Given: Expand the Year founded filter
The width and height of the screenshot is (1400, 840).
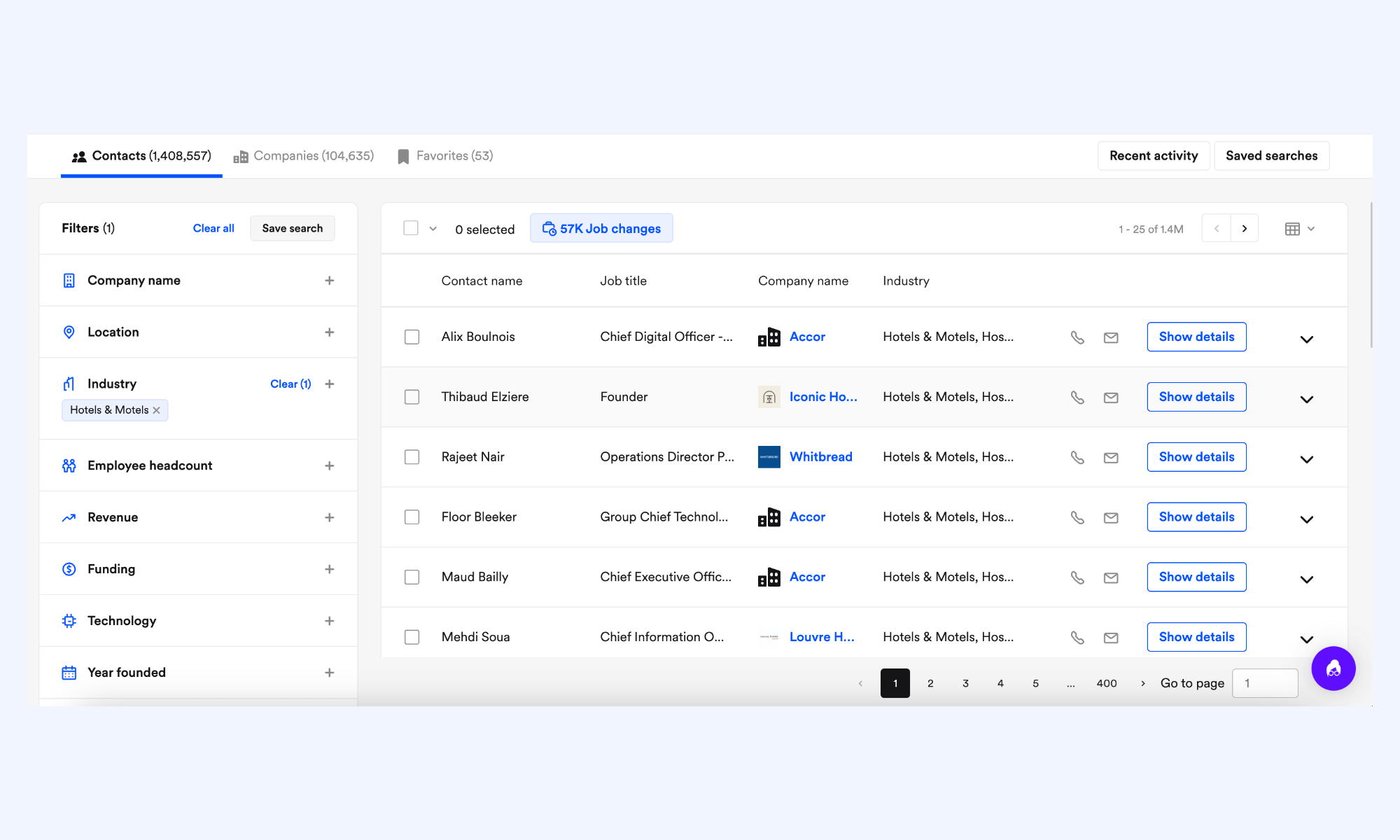Looking at the screenshot, I should [x=330, y=673].
